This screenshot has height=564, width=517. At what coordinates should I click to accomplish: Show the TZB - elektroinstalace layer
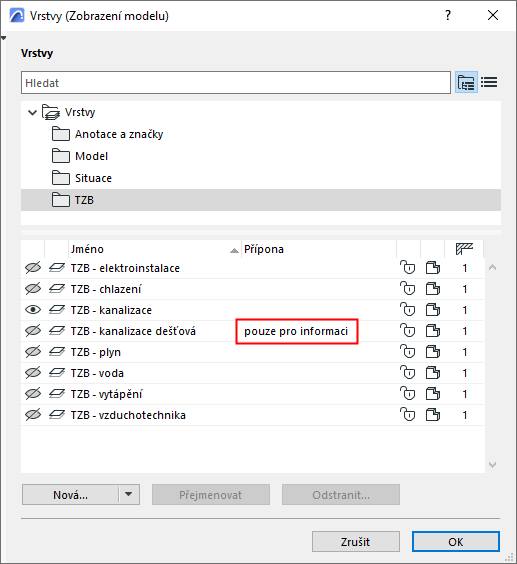coord(33,268)
